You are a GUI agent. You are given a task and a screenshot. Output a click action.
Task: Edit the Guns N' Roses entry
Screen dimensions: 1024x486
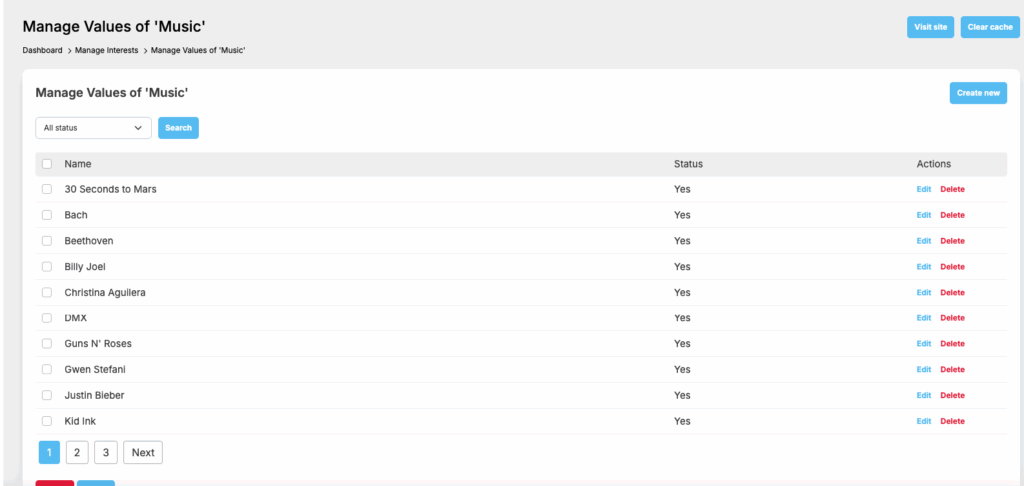[x=923, y=344]
